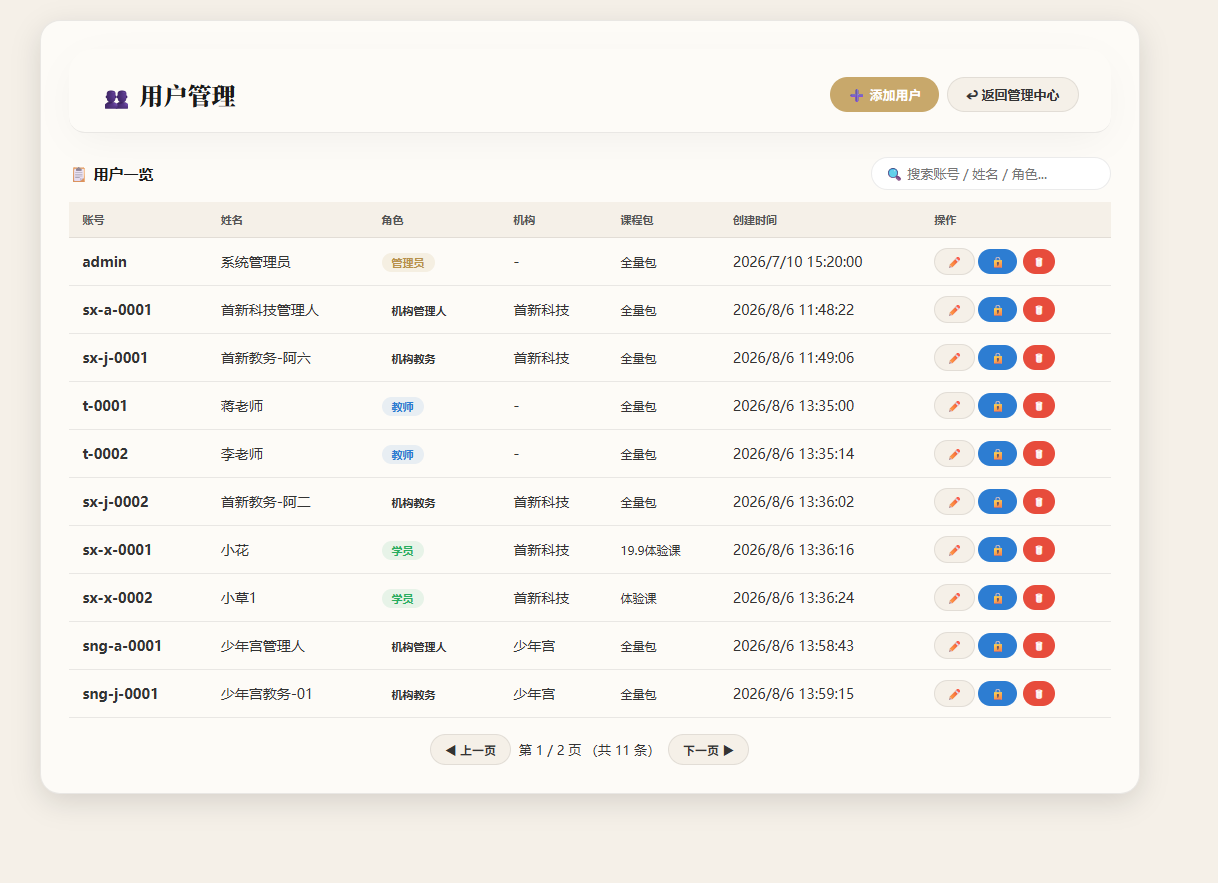This screenshot has width=1218, height=883.
Task: Click course package 19.9体验课
Action: tap(651, 551)
